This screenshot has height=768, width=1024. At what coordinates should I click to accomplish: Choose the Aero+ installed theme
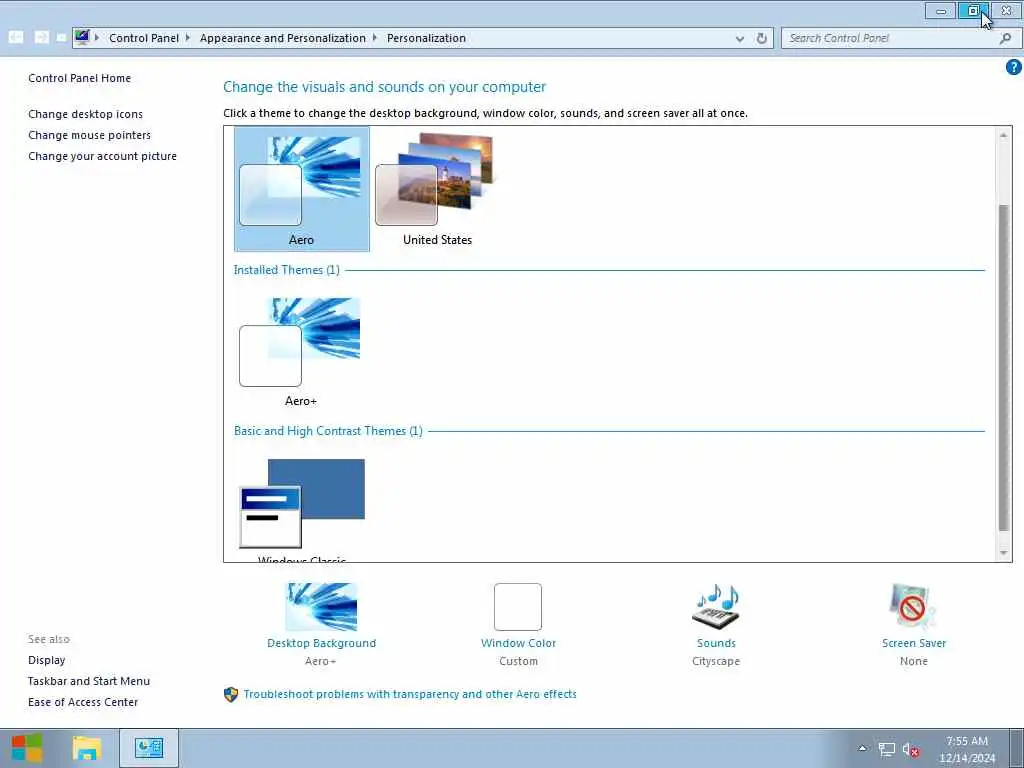tap(301, 351)
